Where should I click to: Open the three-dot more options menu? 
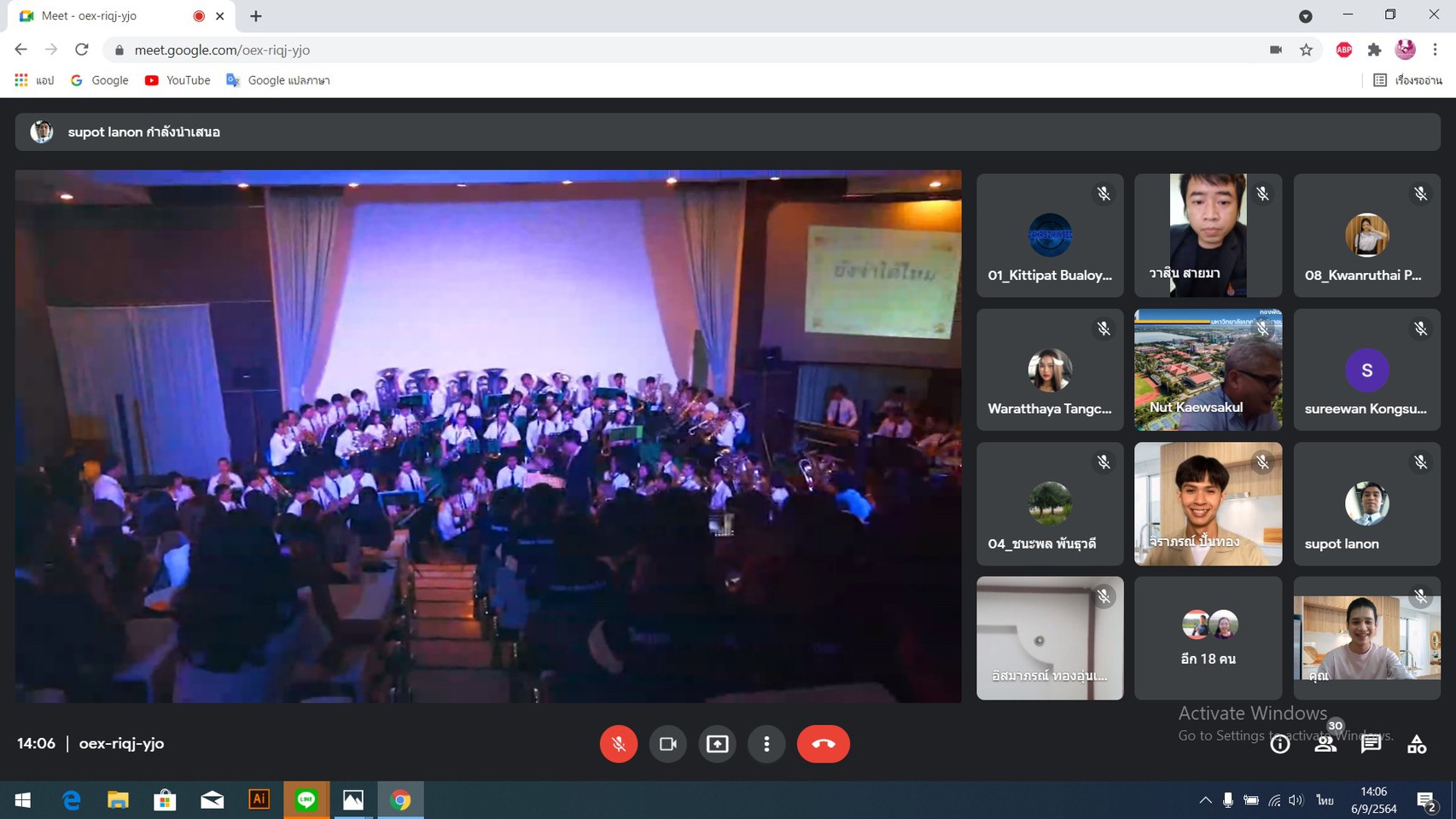766,744
